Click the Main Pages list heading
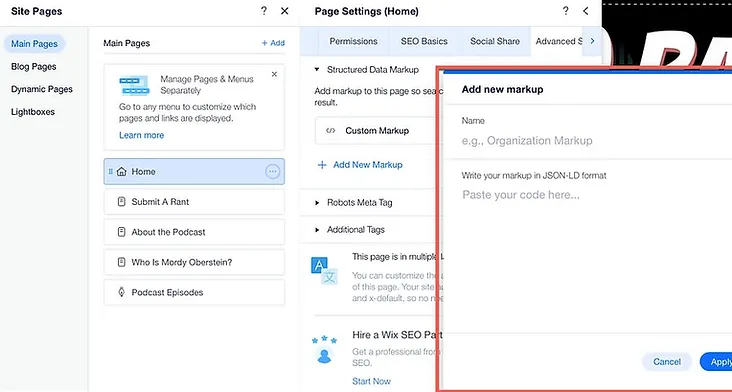Screen dimensions: 732x392 coord(127,43)
